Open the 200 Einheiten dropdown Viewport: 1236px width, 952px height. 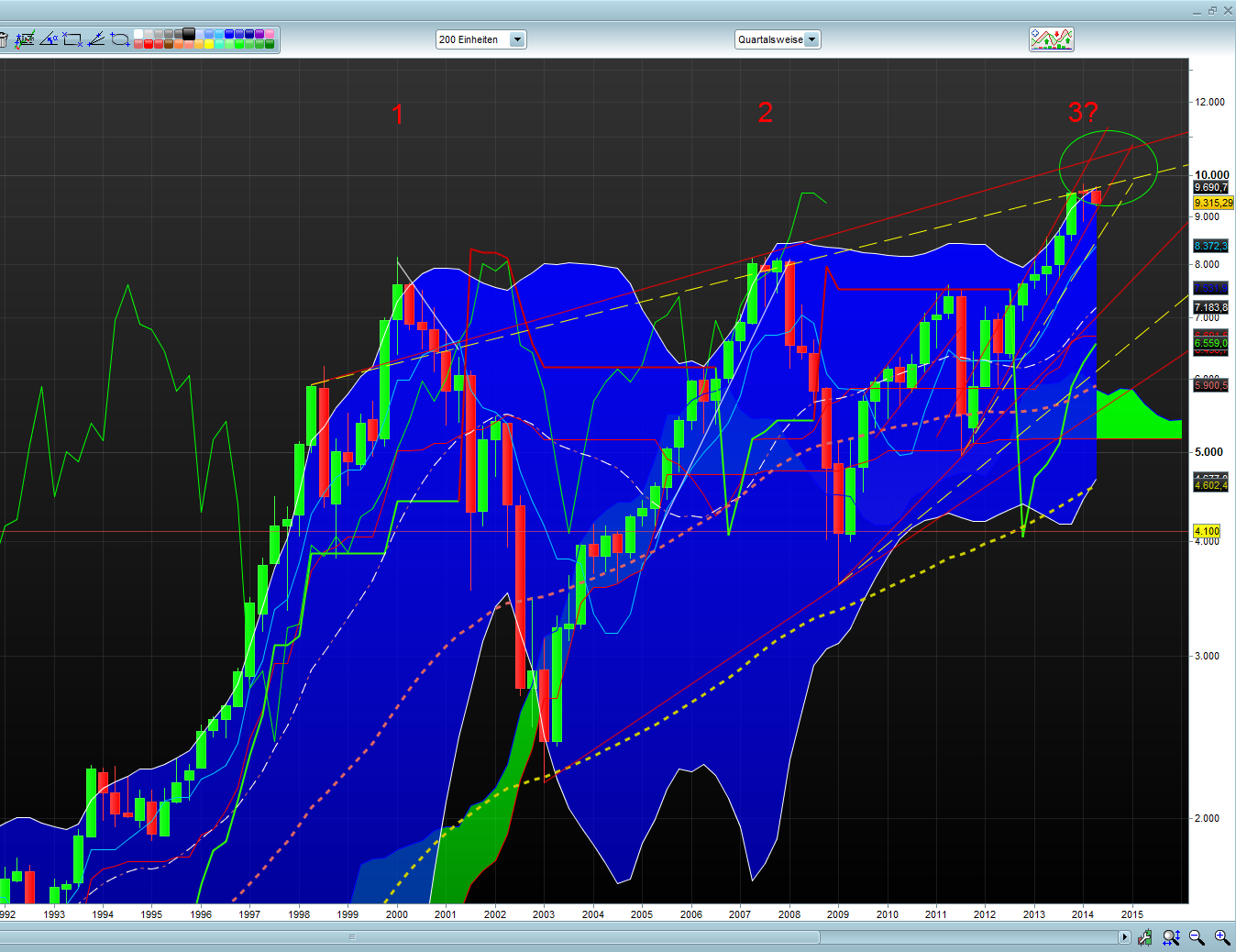pos(518,39)
